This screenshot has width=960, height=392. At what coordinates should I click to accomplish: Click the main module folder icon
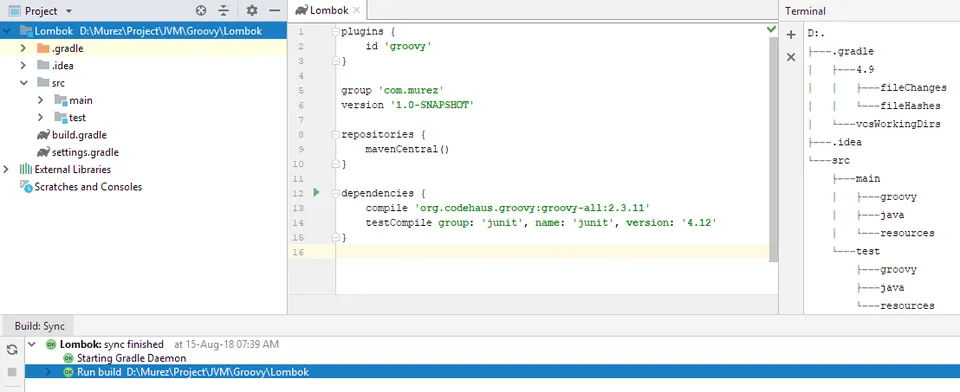[61, 100]
